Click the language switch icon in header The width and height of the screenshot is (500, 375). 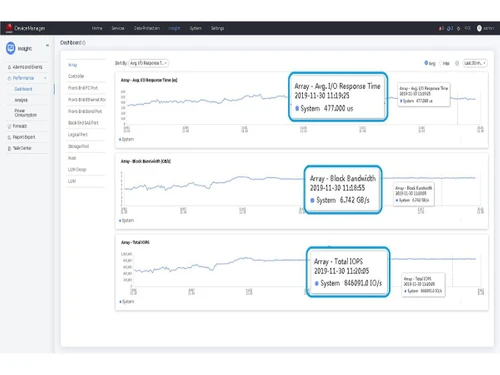click(x=468, y=28)
